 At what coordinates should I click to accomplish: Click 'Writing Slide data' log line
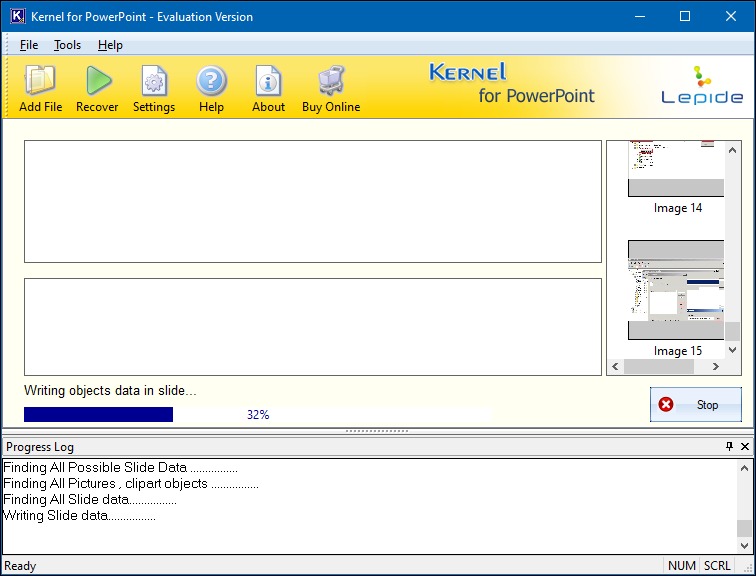pyautogui.click(x=79, y=516)
